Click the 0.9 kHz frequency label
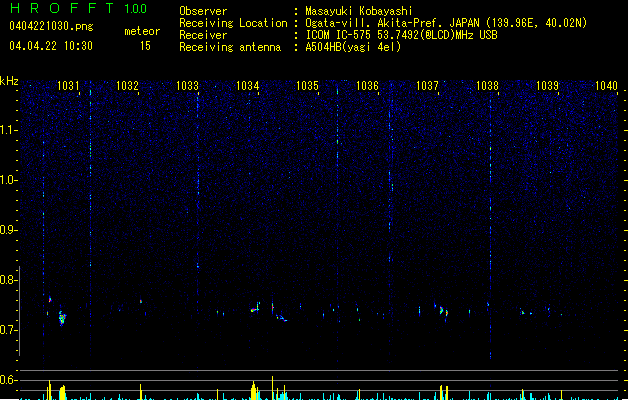 9,230
